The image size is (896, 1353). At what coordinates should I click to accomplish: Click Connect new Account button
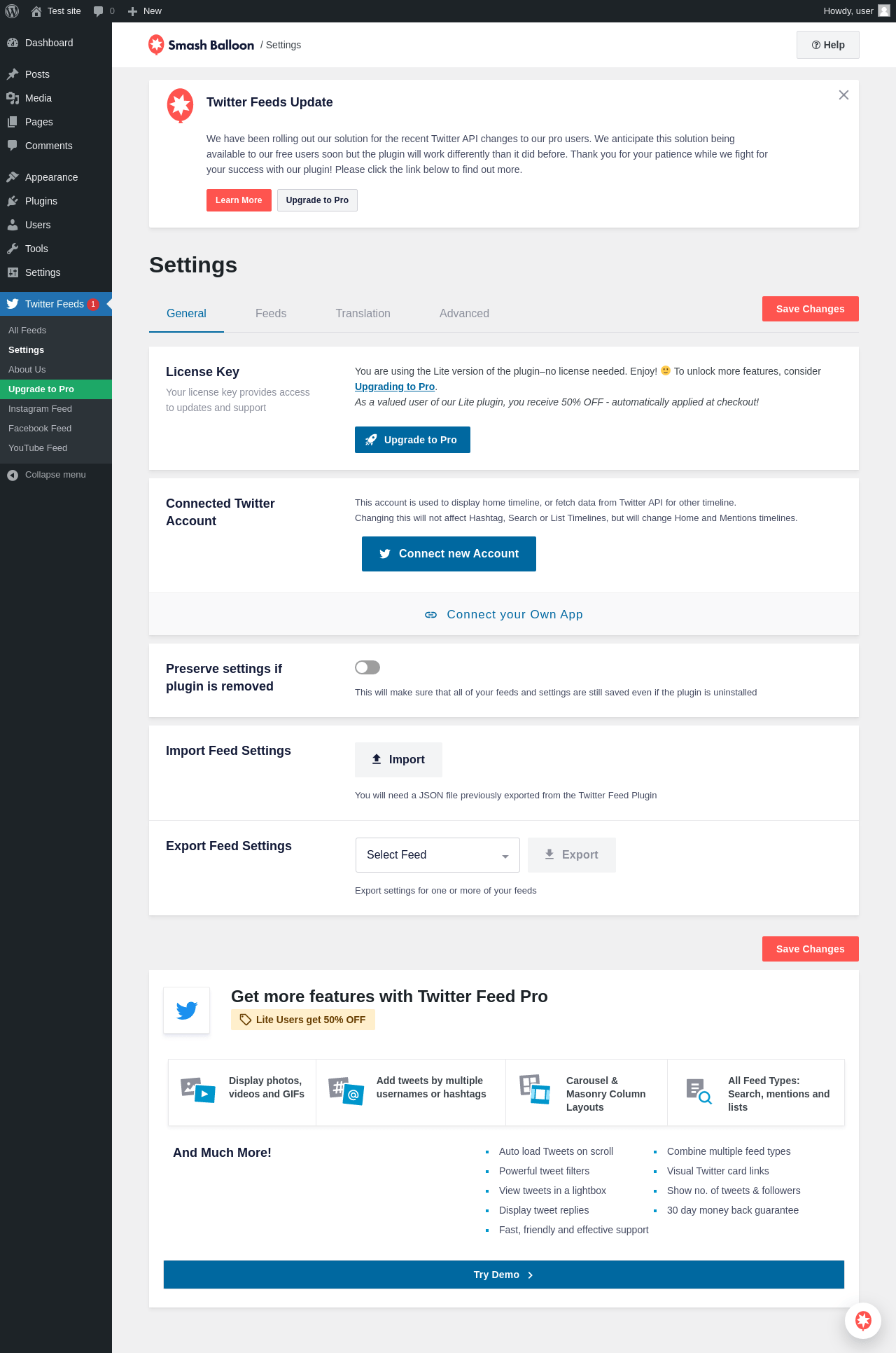[x=449, y=554]
